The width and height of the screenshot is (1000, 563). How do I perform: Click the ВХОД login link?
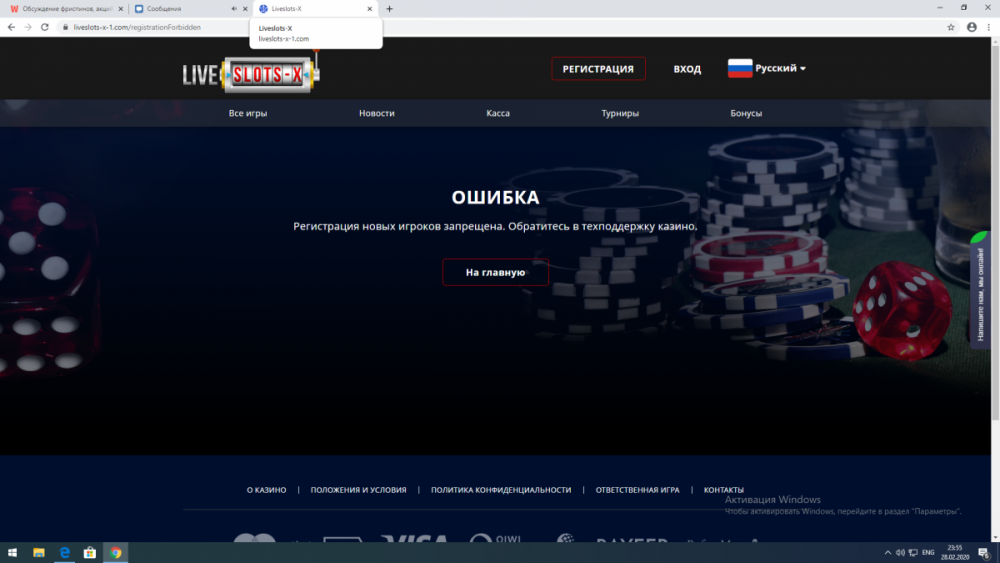687,69
